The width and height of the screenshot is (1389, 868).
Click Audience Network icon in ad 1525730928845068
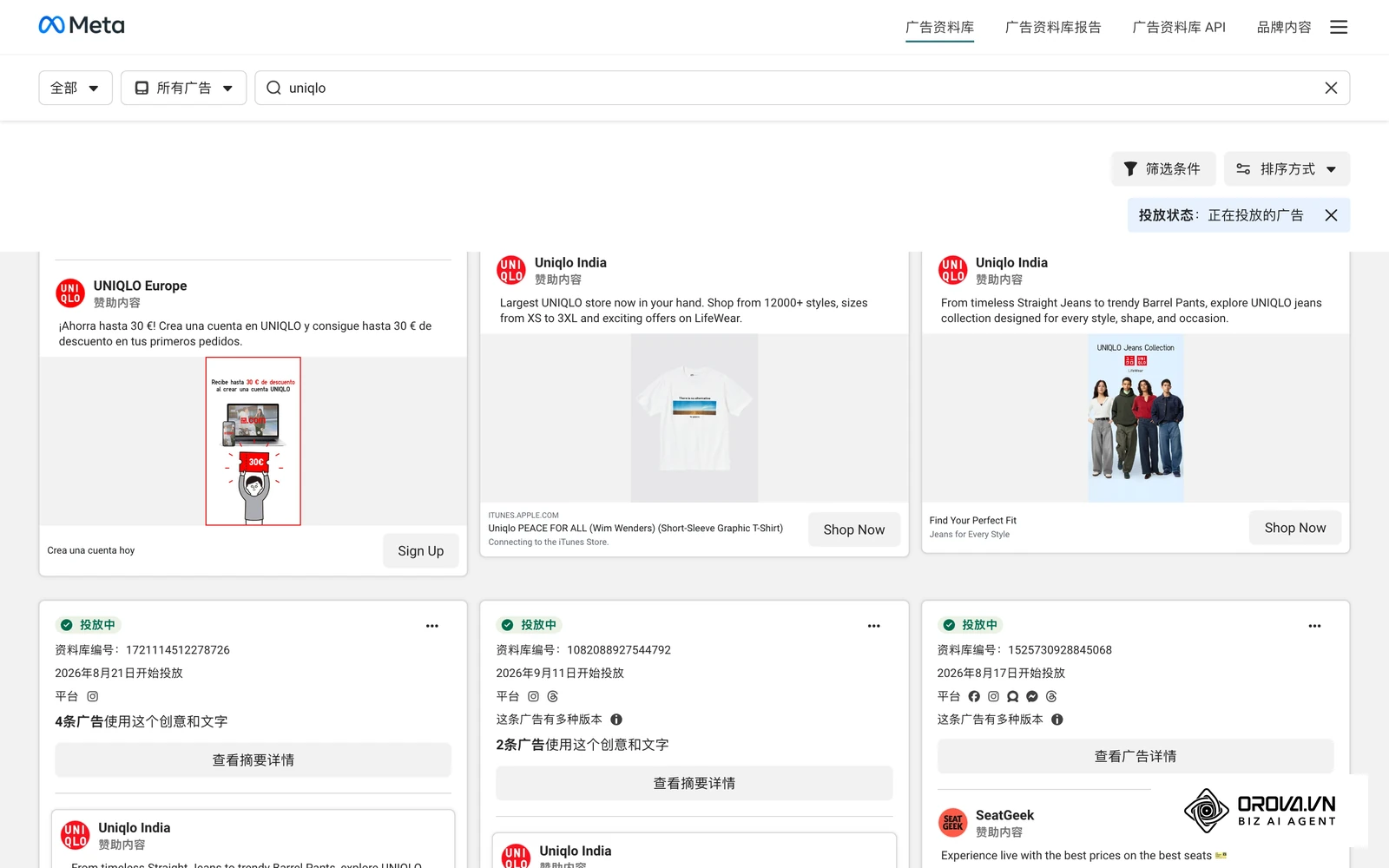pyautogui.click(x=1012, y=696)
